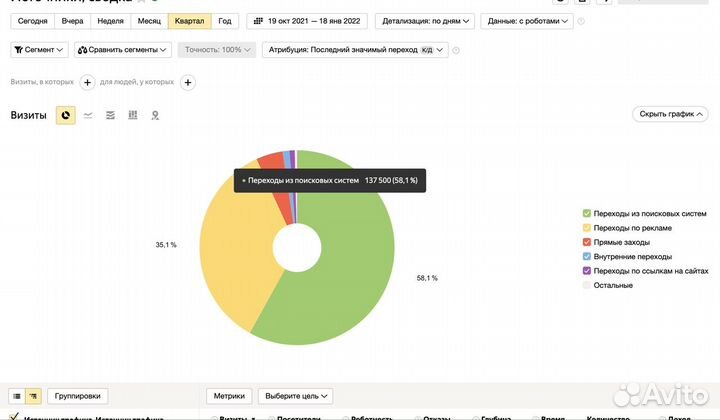Click the flat list table view icon
The image size is (720, 420).
pos(17,396)
